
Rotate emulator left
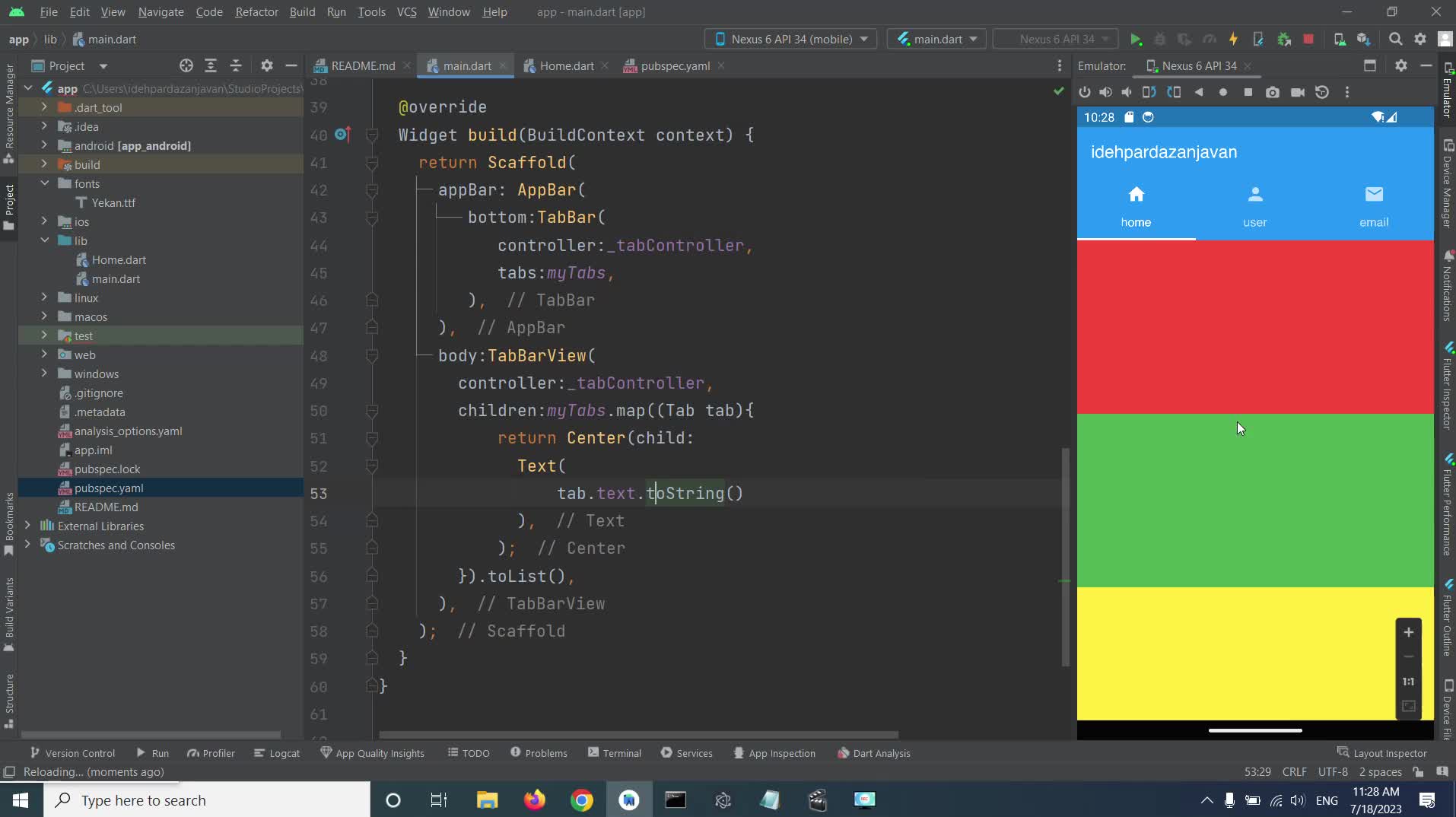click(1149, 92)
